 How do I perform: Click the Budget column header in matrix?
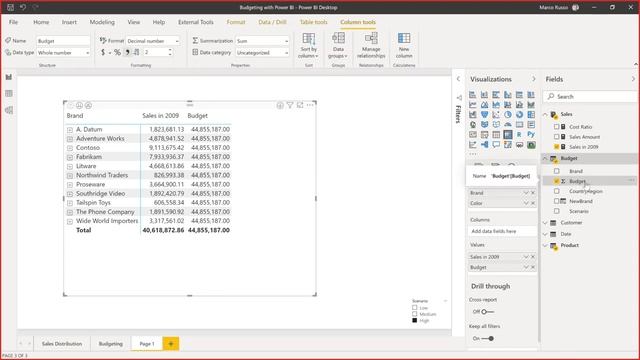198,116
